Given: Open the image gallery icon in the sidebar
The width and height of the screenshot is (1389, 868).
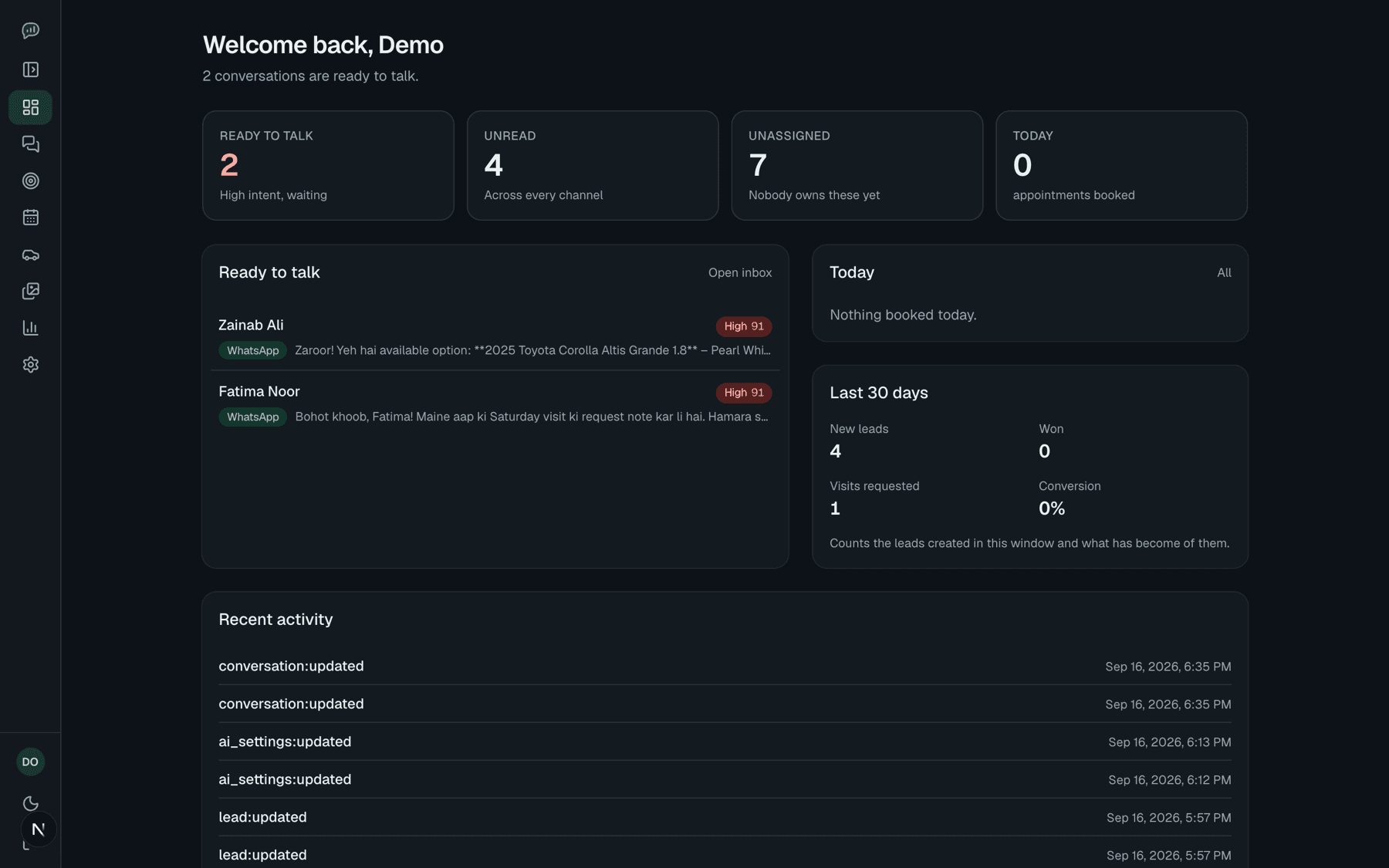Looking at the screenshot, I should click(x=30, y=291).
